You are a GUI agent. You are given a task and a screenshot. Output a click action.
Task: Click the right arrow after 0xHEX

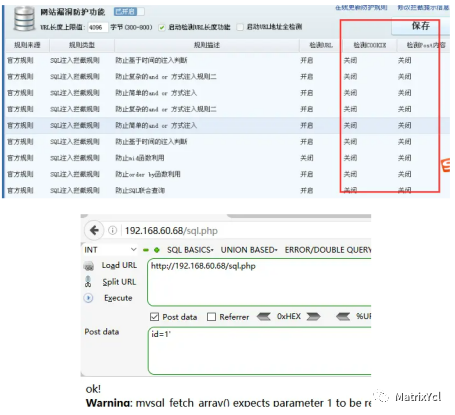coord(313,316)
